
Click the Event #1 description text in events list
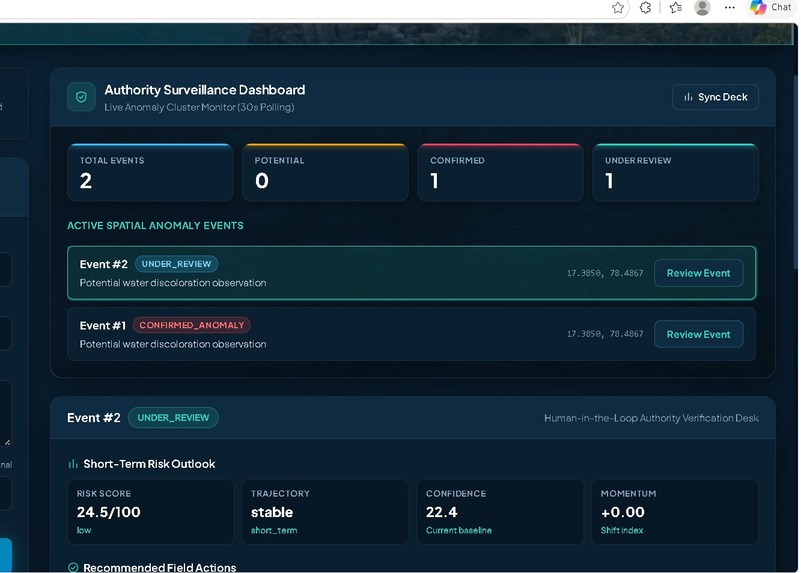(x=173, y=344)
